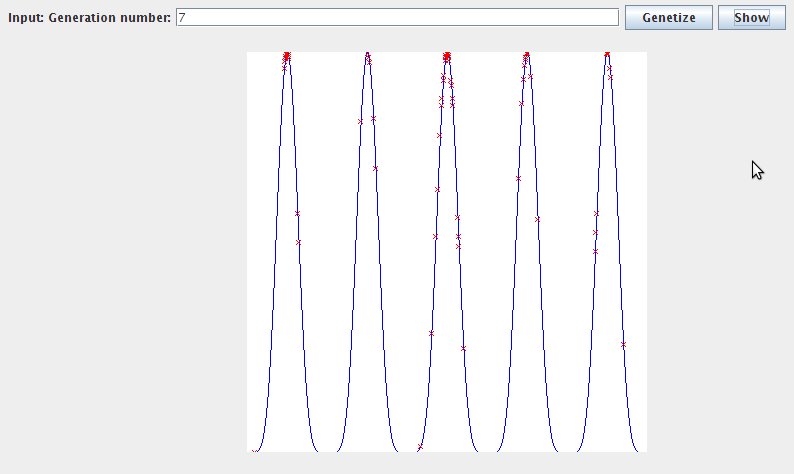Click the Genetize button

[669, 18]
